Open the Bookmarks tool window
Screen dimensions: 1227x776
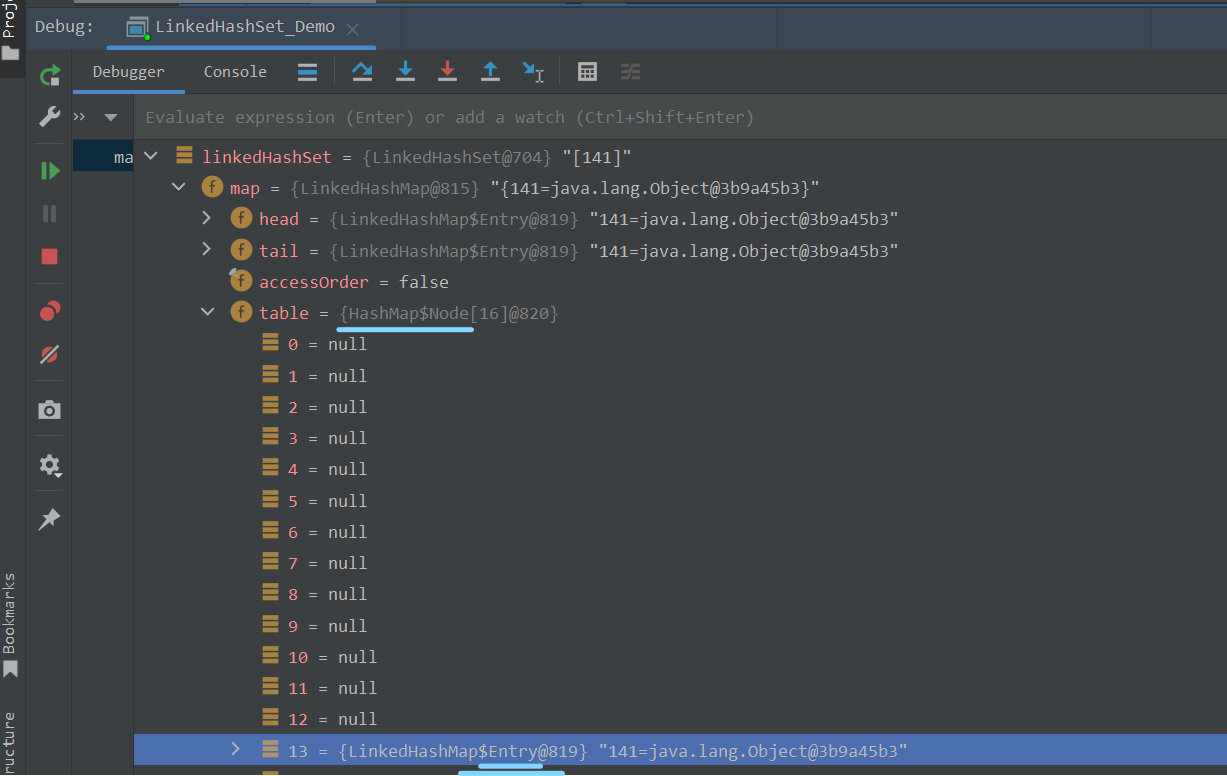coord(10,625)
